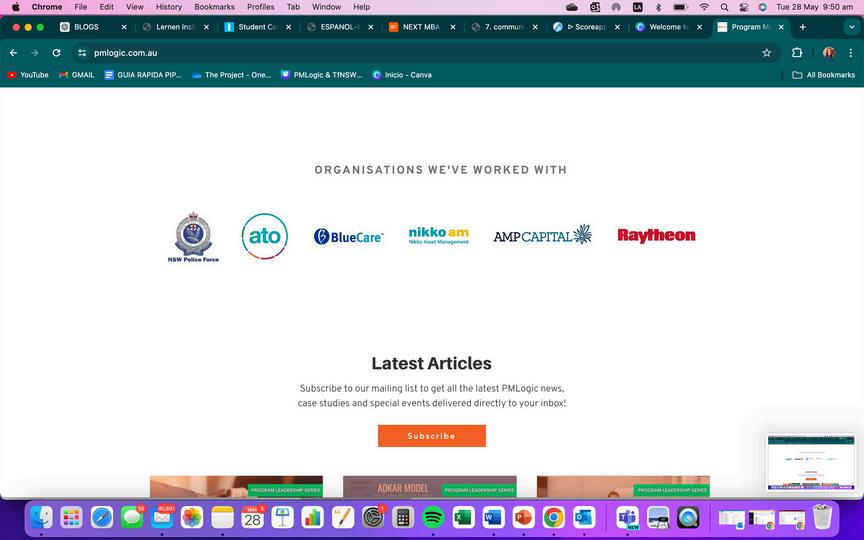Launch Excel from the dock
864x540 pixels.
click(x=463, y=517)
